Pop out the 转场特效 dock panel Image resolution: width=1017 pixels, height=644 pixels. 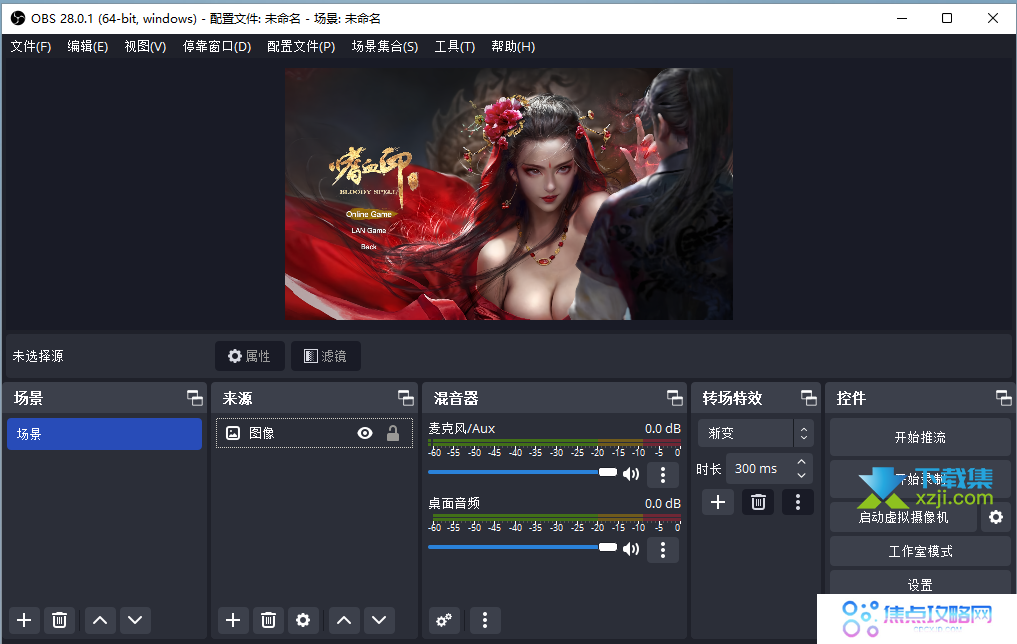(808, 398)
